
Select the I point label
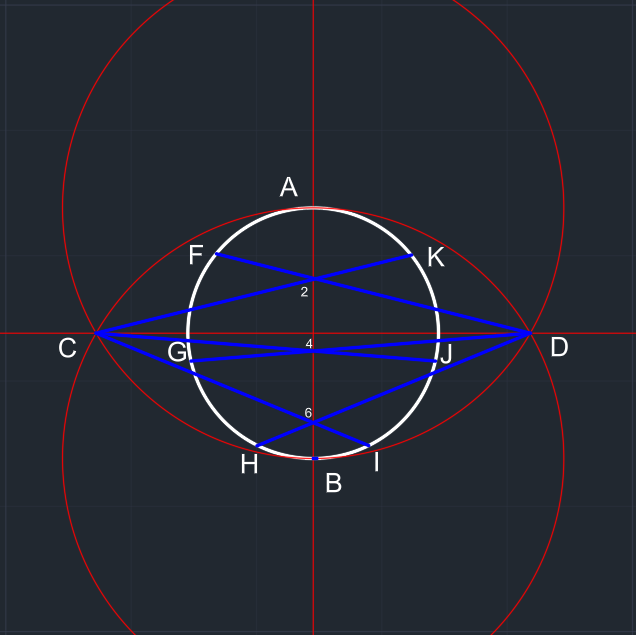point(376,462)
